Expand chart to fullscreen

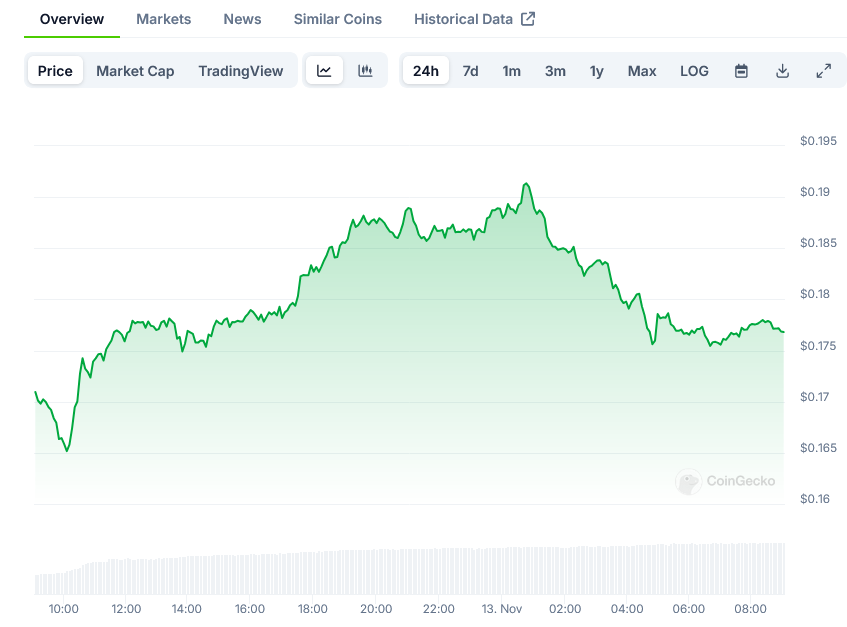tap(823, 71)
